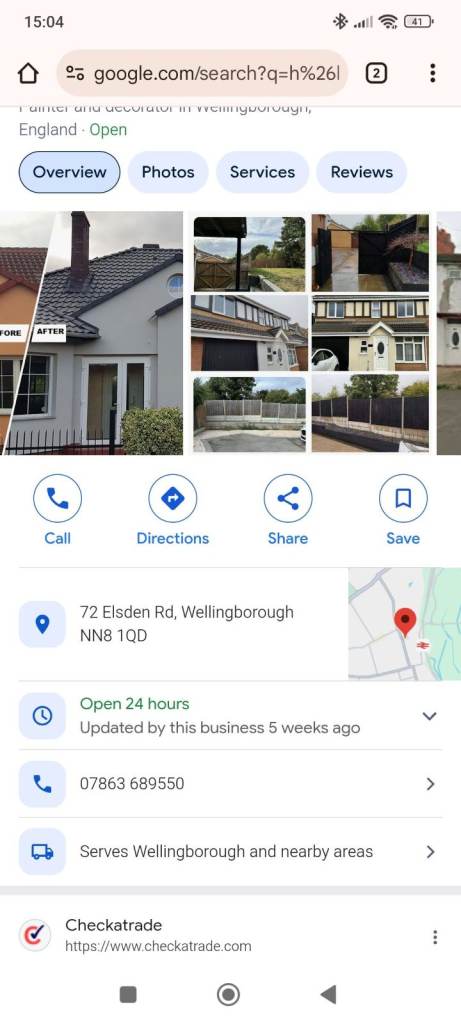Switch to the Services tab
The image size is (461, 1024).
[262, 172]
